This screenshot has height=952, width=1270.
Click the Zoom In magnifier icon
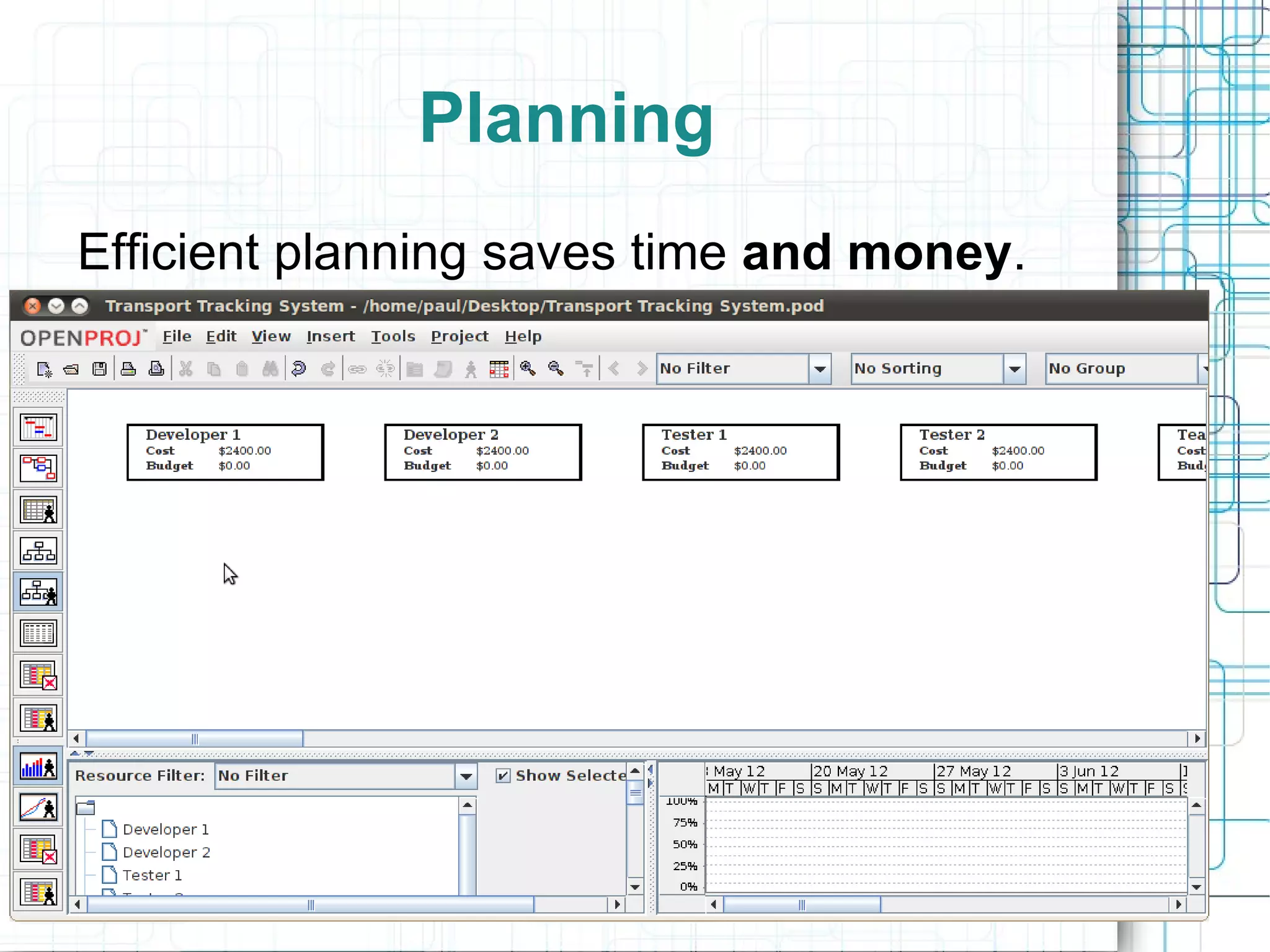[528, 370]
